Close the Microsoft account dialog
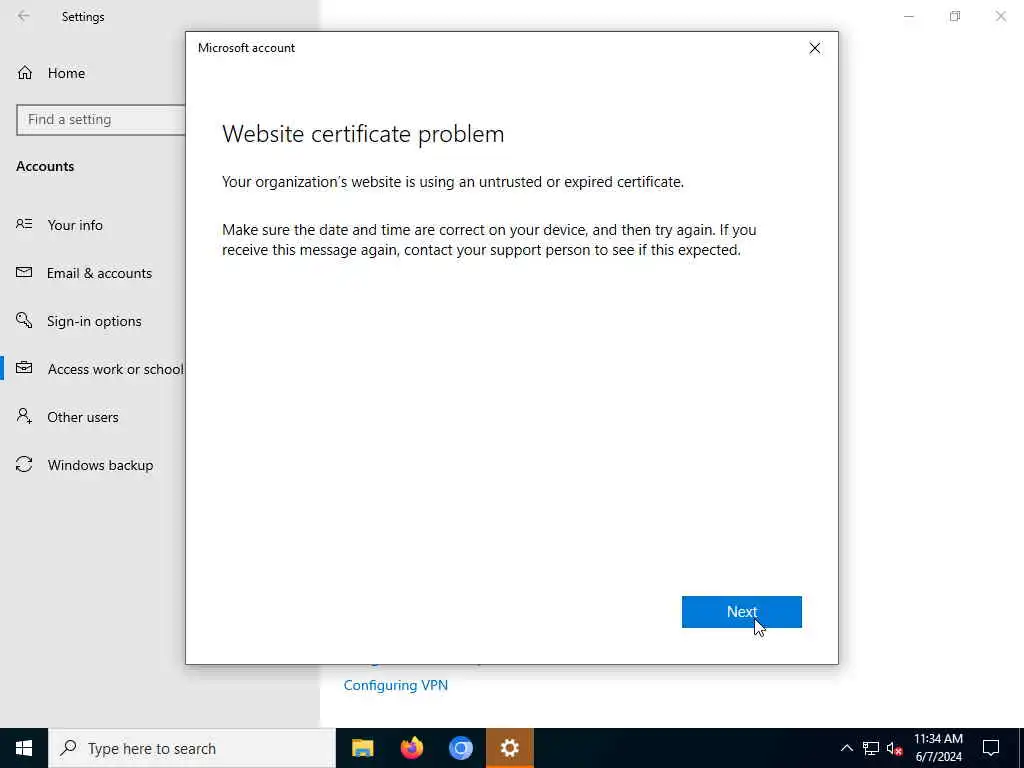Image resolution: width=1024 pixels, height=768 pixels. [814, 48]
